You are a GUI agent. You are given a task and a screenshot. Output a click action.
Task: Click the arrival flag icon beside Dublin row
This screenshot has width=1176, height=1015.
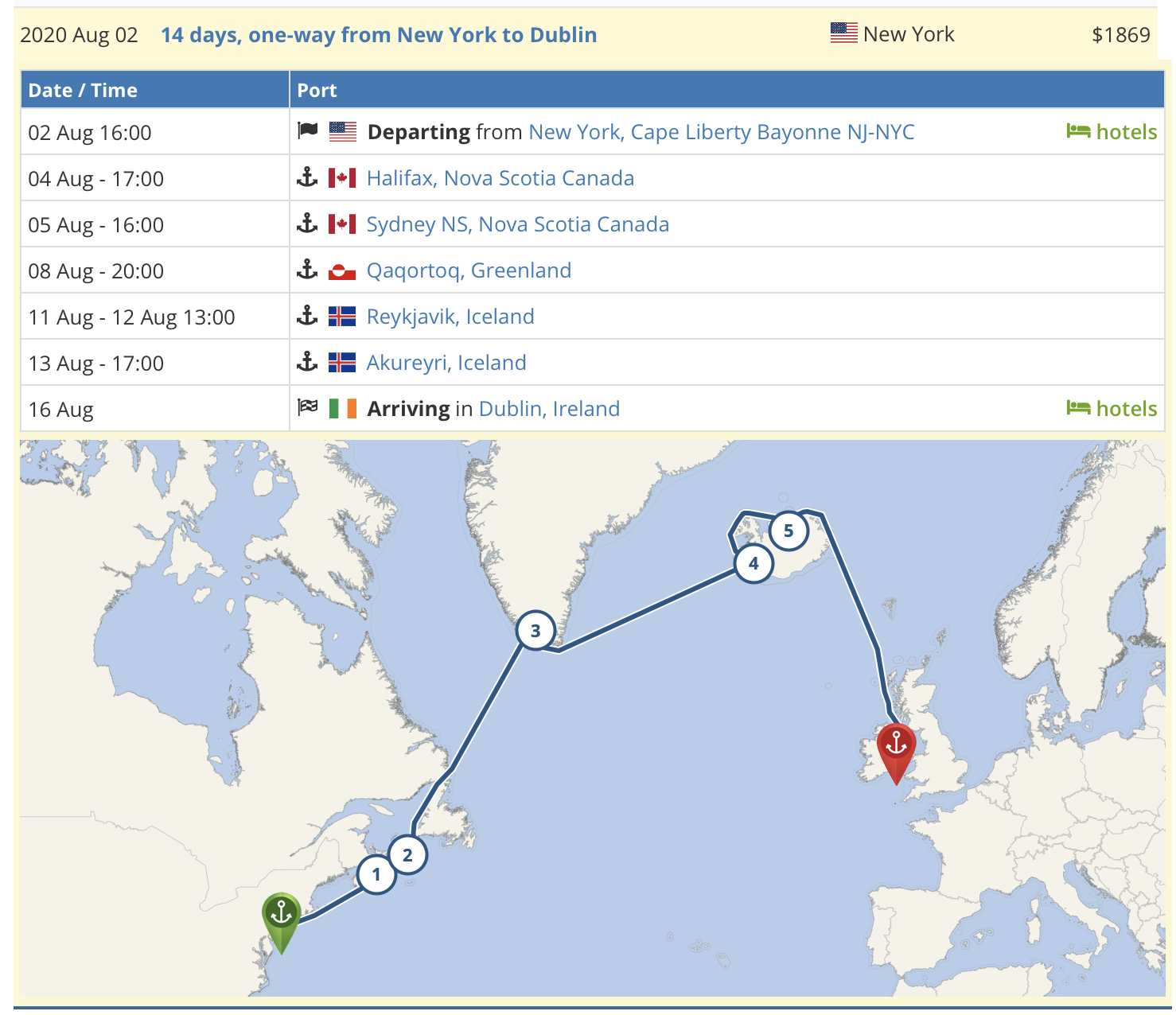tap(307, 407)
